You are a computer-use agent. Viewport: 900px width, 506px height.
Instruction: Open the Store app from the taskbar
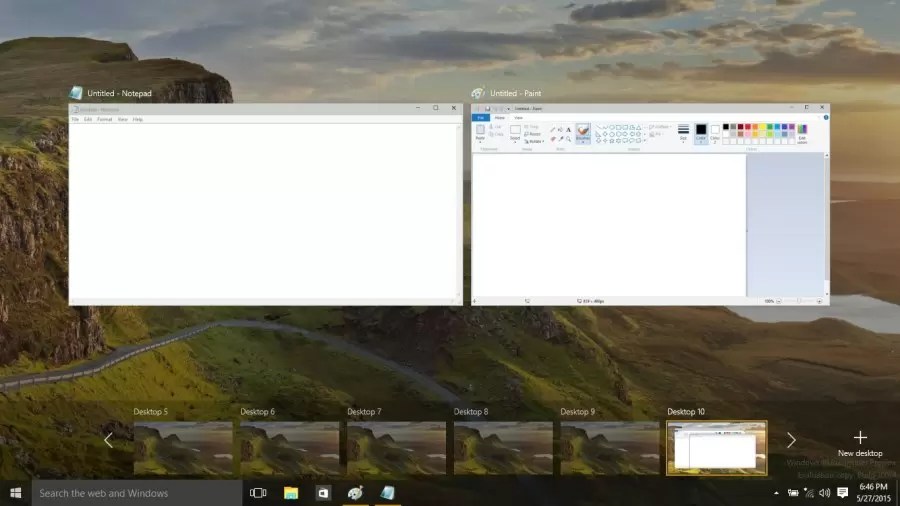pyautogui.click(x=323, y=493)
